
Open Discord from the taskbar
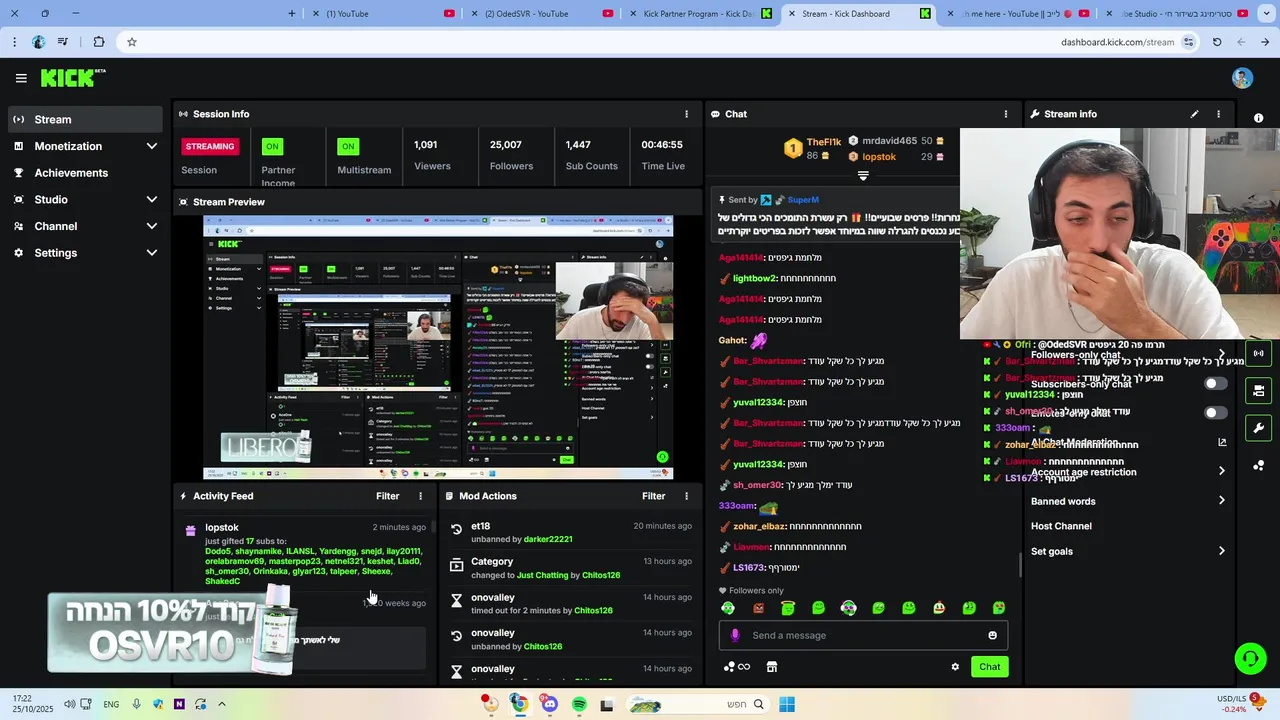tap(549, 705)
